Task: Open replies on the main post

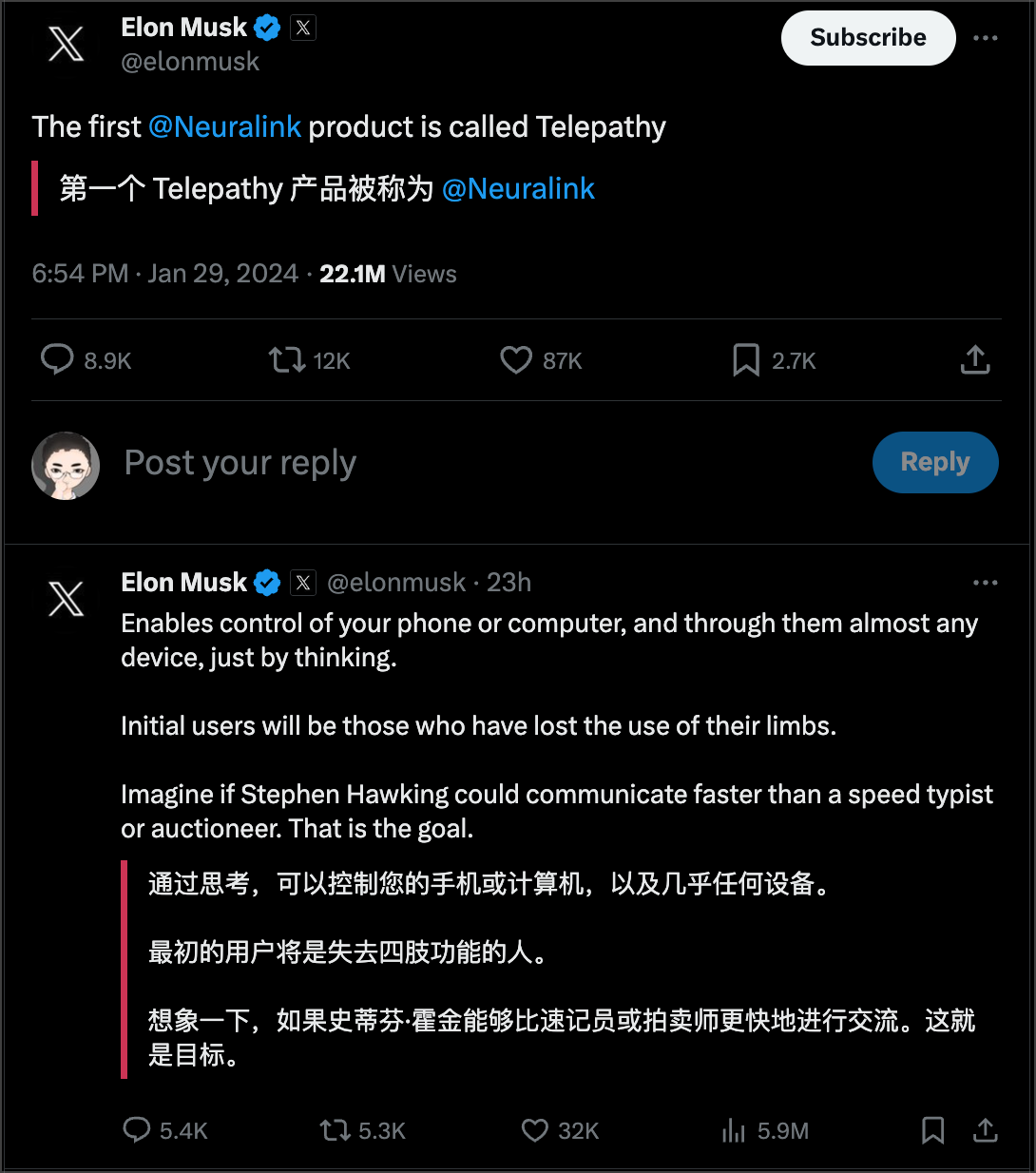Action: pyautogui.click(x=57, y=360)
